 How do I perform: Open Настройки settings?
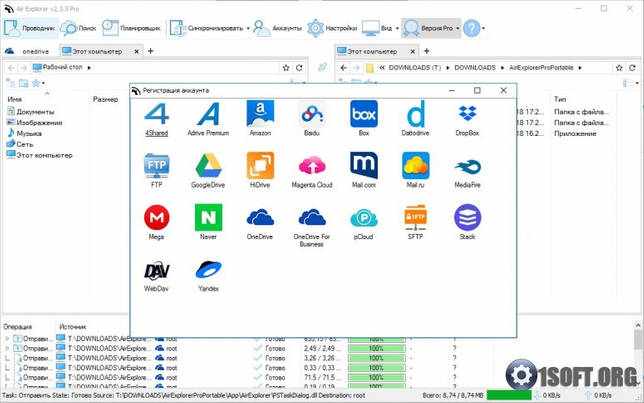tap(332, 28)
